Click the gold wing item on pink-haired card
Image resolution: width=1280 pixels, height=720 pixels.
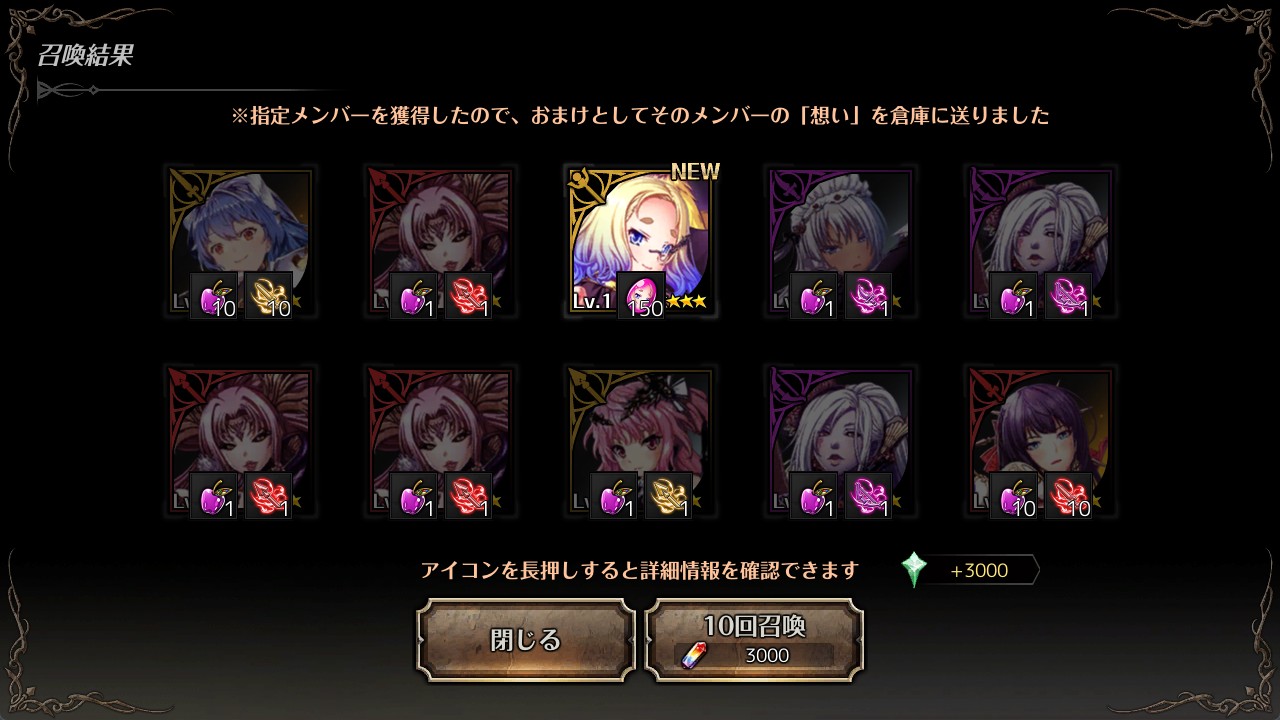(x=668, y=496)
